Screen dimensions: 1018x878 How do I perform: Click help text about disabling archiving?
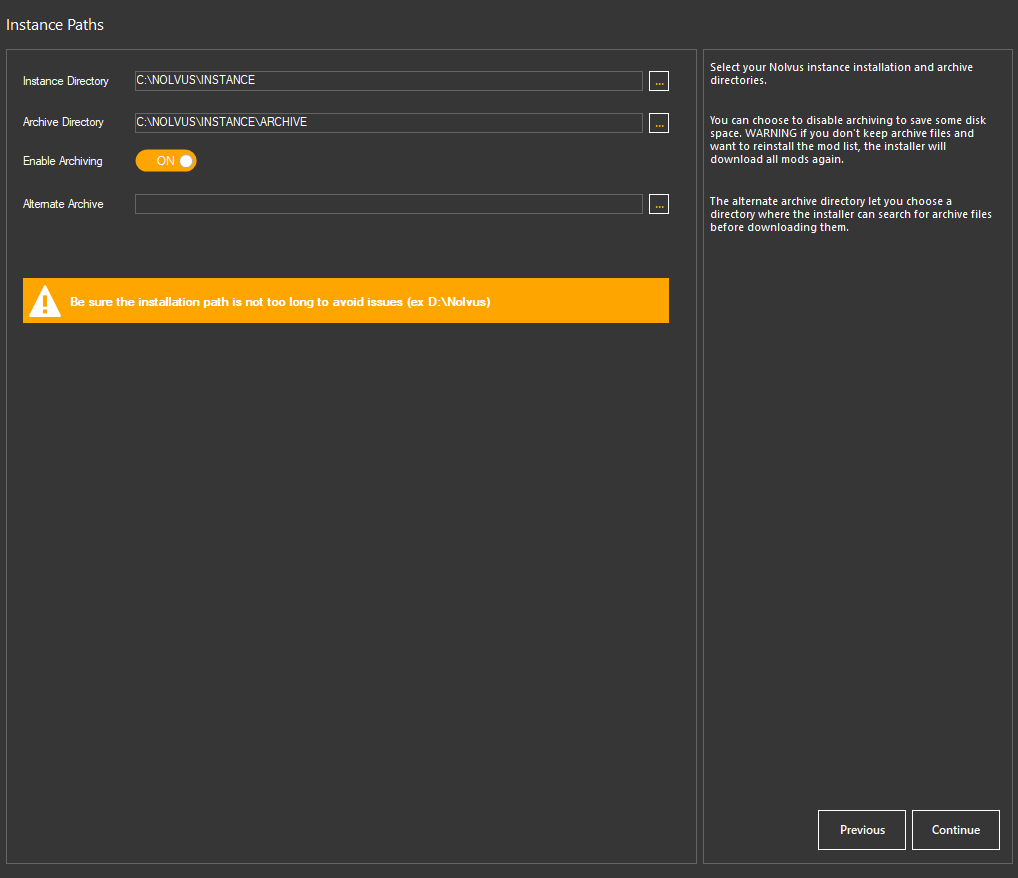[x=848, y=140]
